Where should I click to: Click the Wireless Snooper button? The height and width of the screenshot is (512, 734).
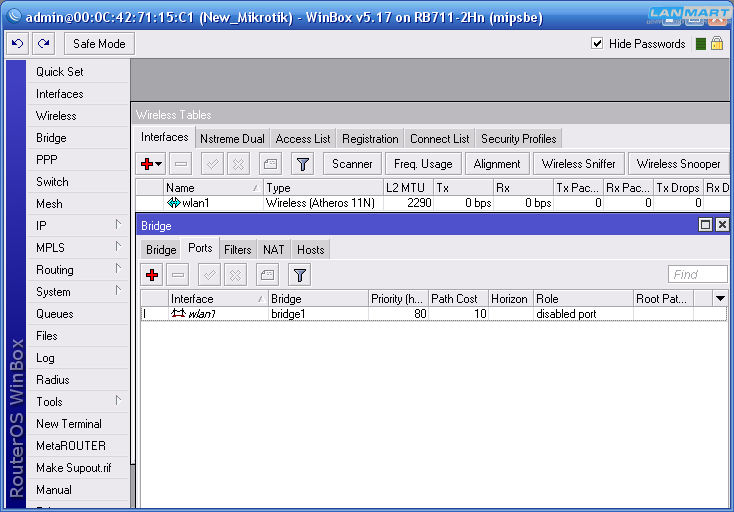point(678,164)
